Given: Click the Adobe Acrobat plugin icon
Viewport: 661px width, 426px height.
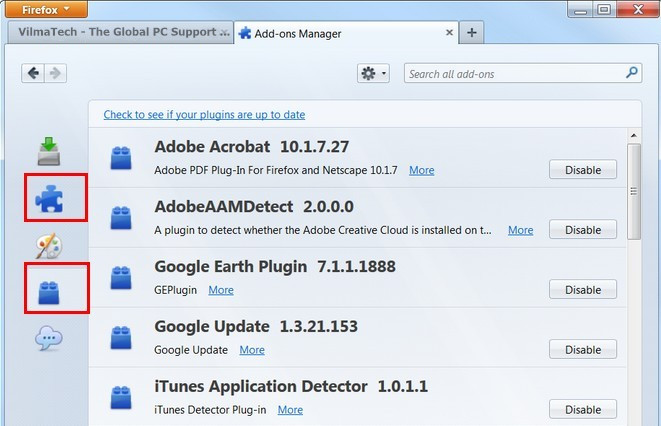Looking at the screenshot, I should 121,158.
